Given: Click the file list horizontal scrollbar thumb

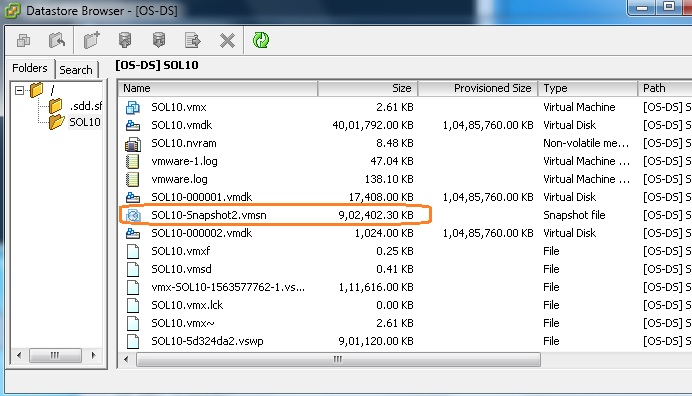Looking at the screenshot, I should click(338, 359).
